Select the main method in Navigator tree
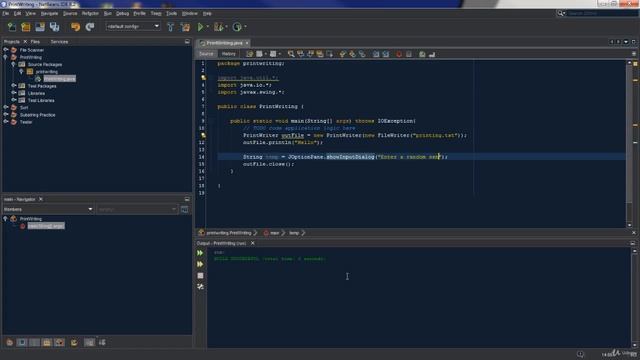Viewport: 640px width, 360px height. point(46,226)
